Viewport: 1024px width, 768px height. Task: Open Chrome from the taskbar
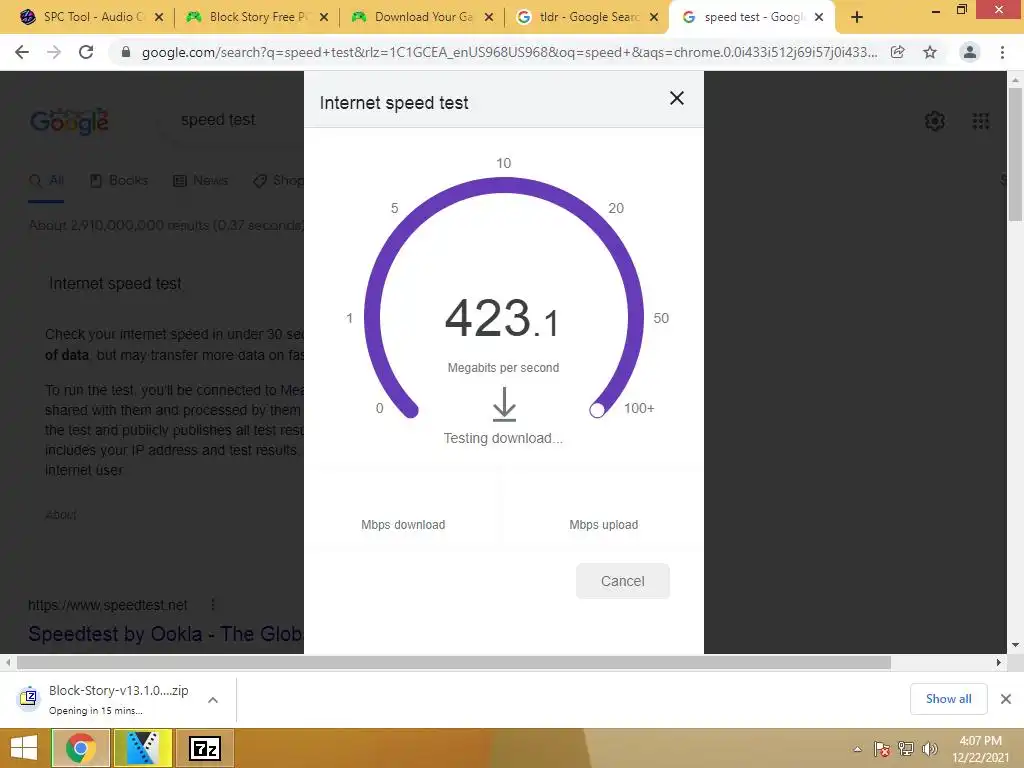pos(80,748)
